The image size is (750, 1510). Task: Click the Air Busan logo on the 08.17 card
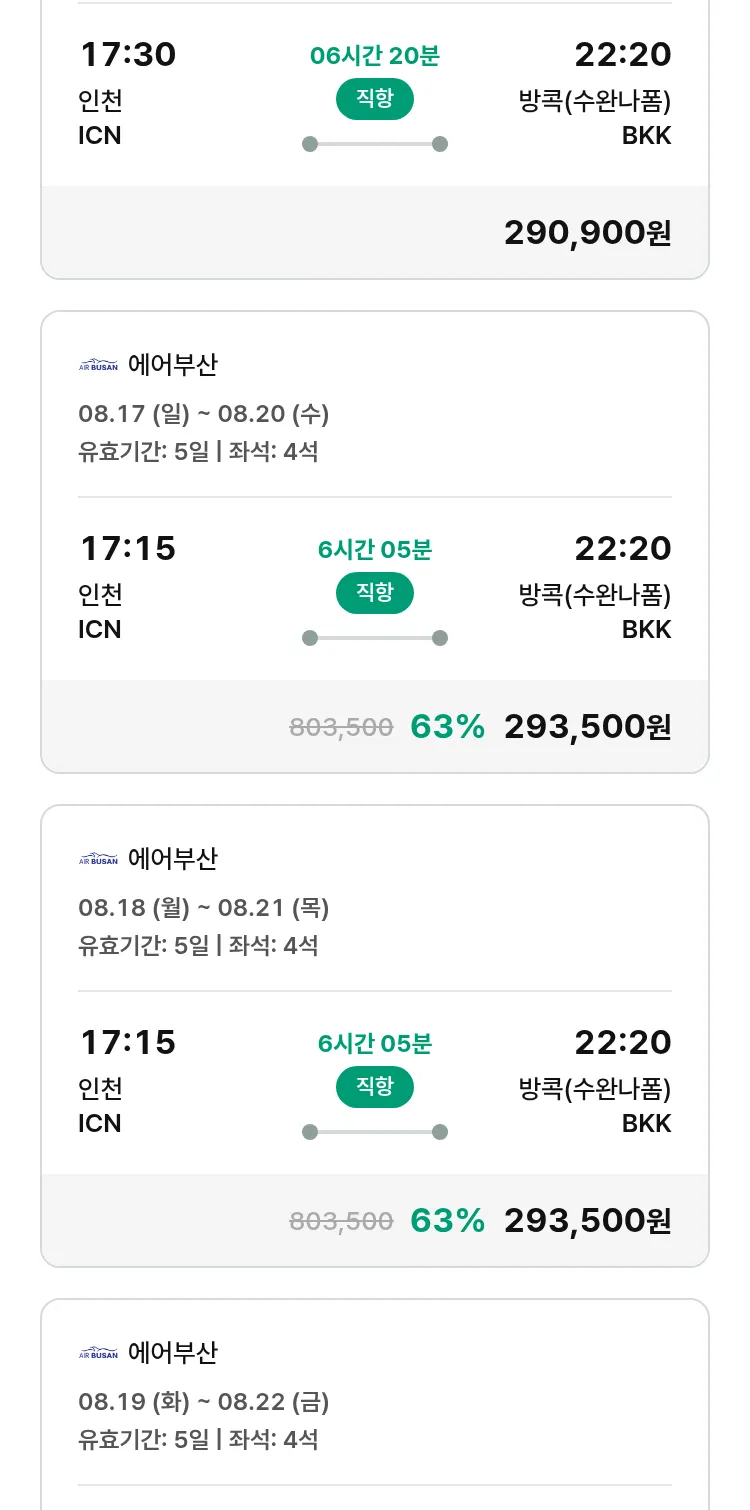click(98, 365)
